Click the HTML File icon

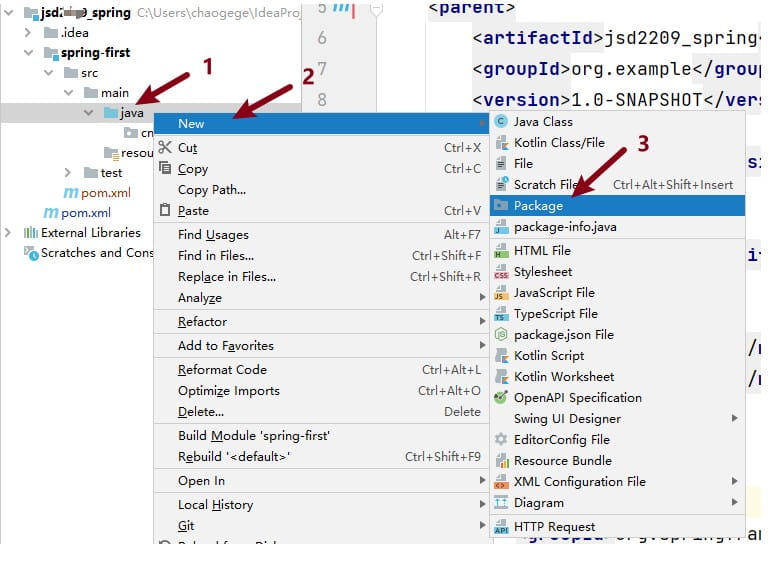(501, 251)
